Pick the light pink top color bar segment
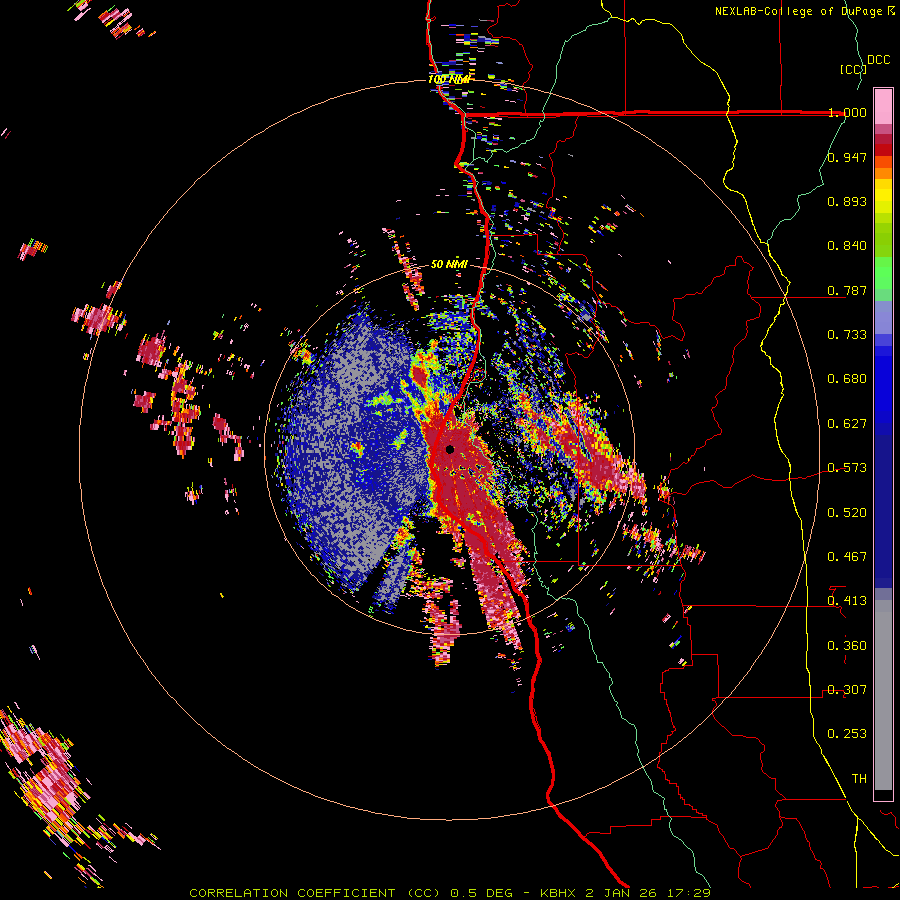The image size is (900, 900). tap(883, 106)
